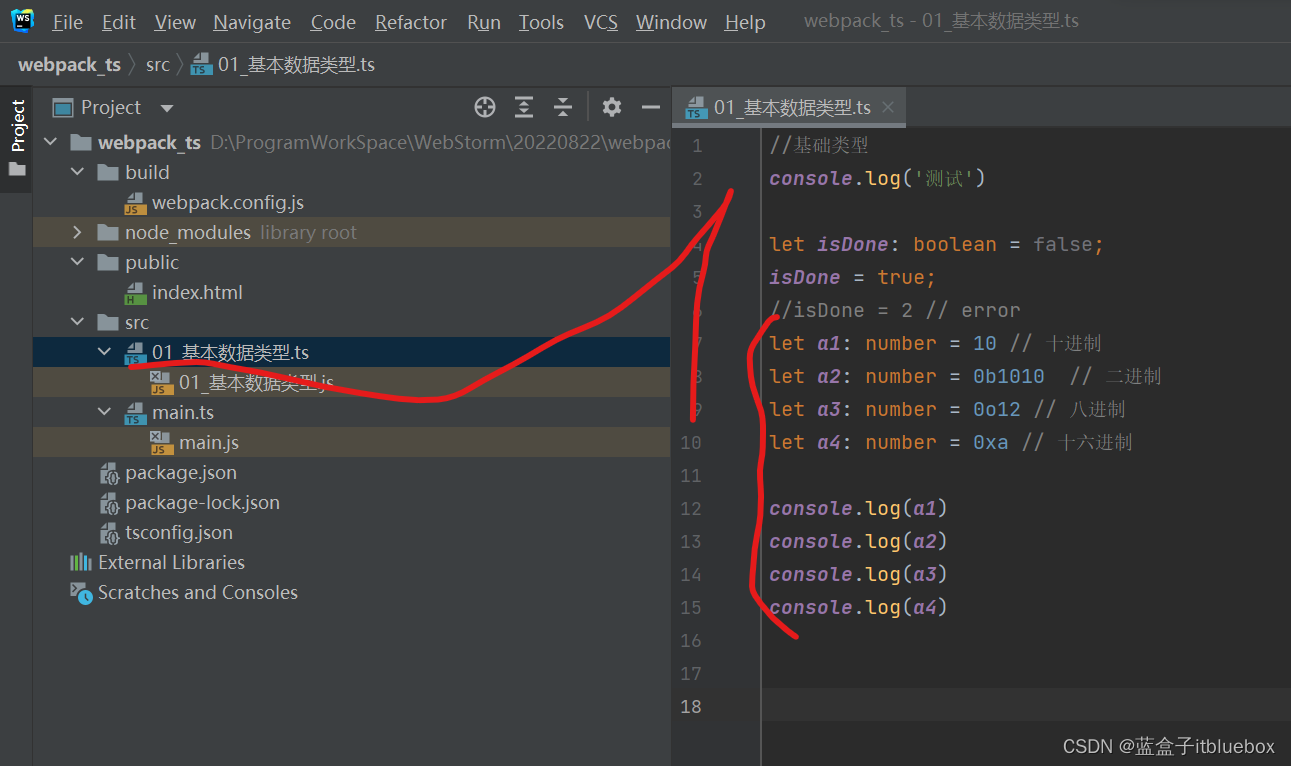
Task: Collapse the public folder arrow
Action: tap(78, 263)
